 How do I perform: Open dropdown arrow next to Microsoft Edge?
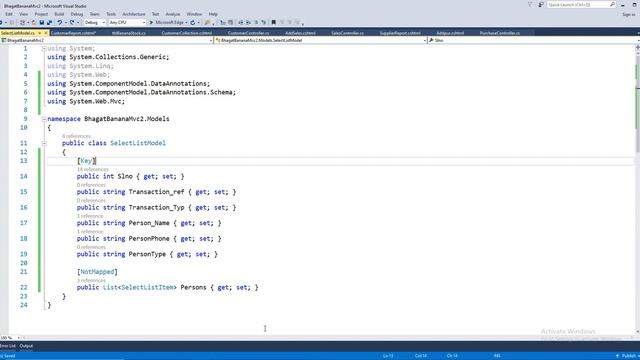[x=186, y=22]
